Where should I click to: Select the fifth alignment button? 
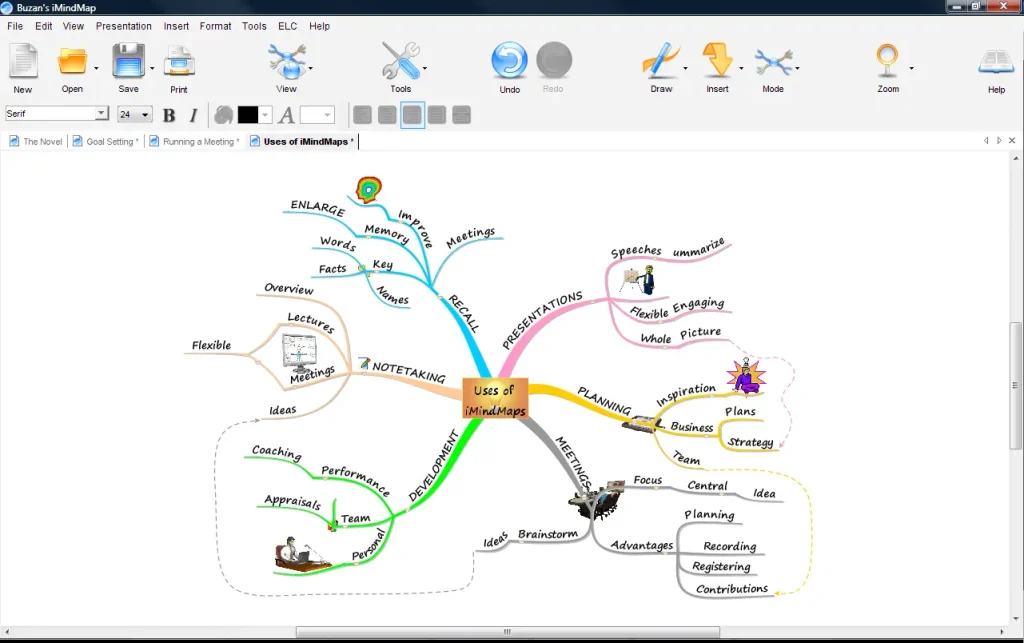click(462, 115)
